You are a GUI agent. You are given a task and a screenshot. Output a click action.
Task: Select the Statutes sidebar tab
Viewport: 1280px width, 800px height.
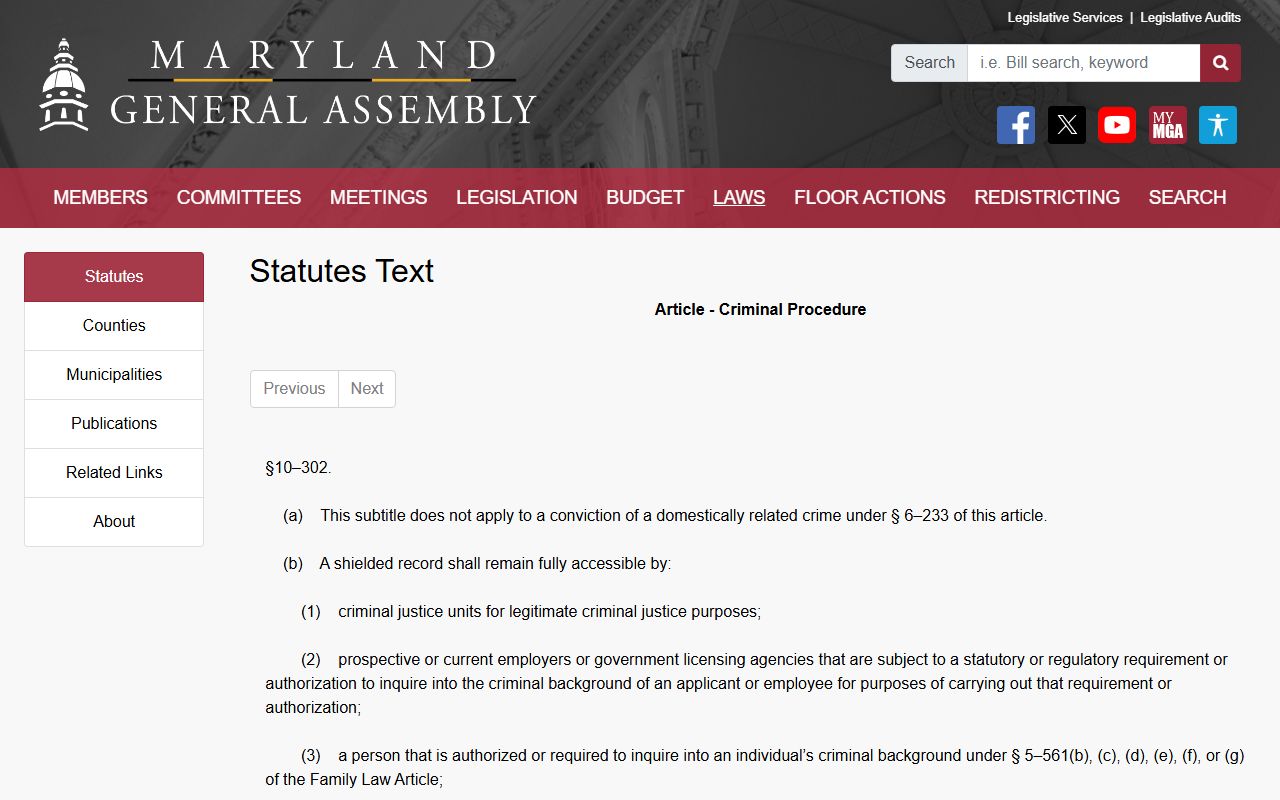114,277
